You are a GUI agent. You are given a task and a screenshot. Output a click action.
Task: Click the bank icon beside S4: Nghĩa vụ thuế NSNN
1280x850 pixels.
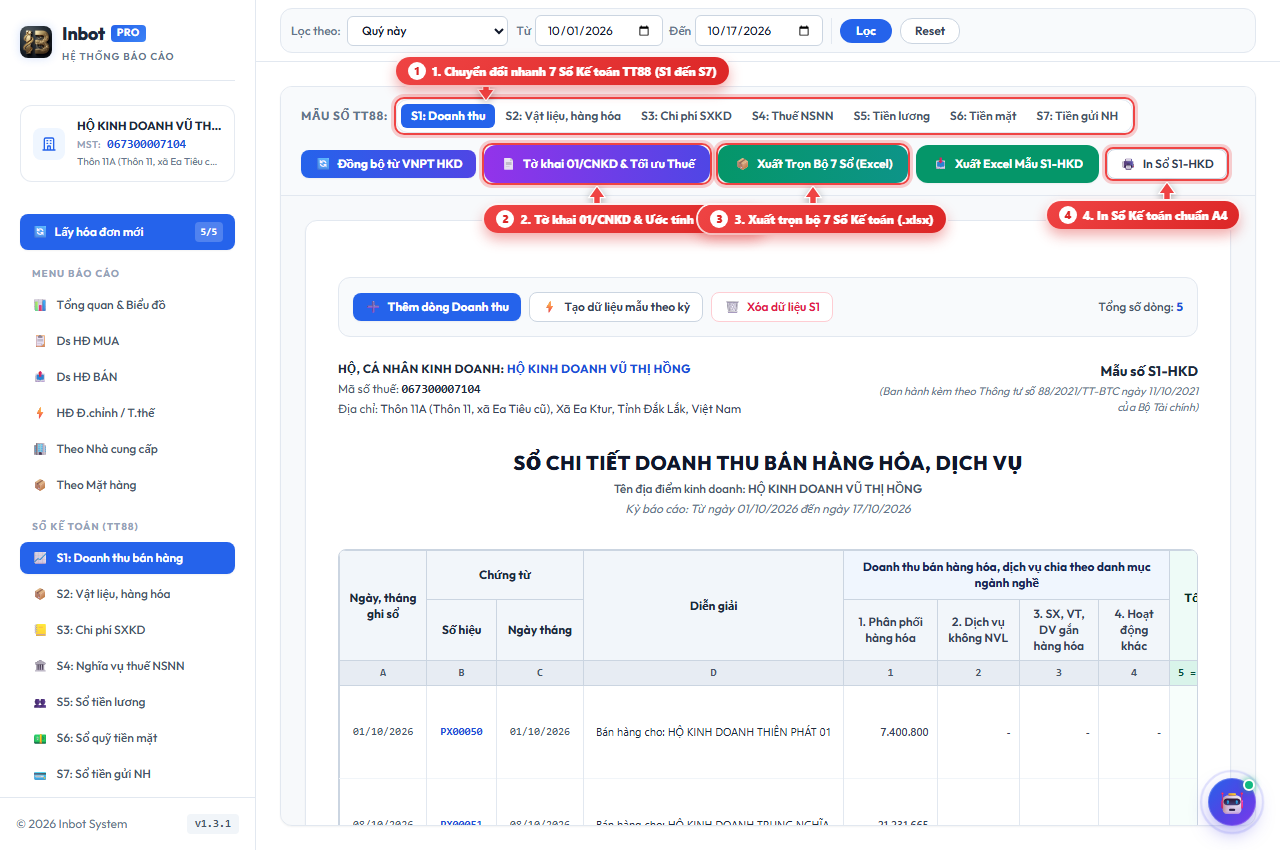pos(40,666)
